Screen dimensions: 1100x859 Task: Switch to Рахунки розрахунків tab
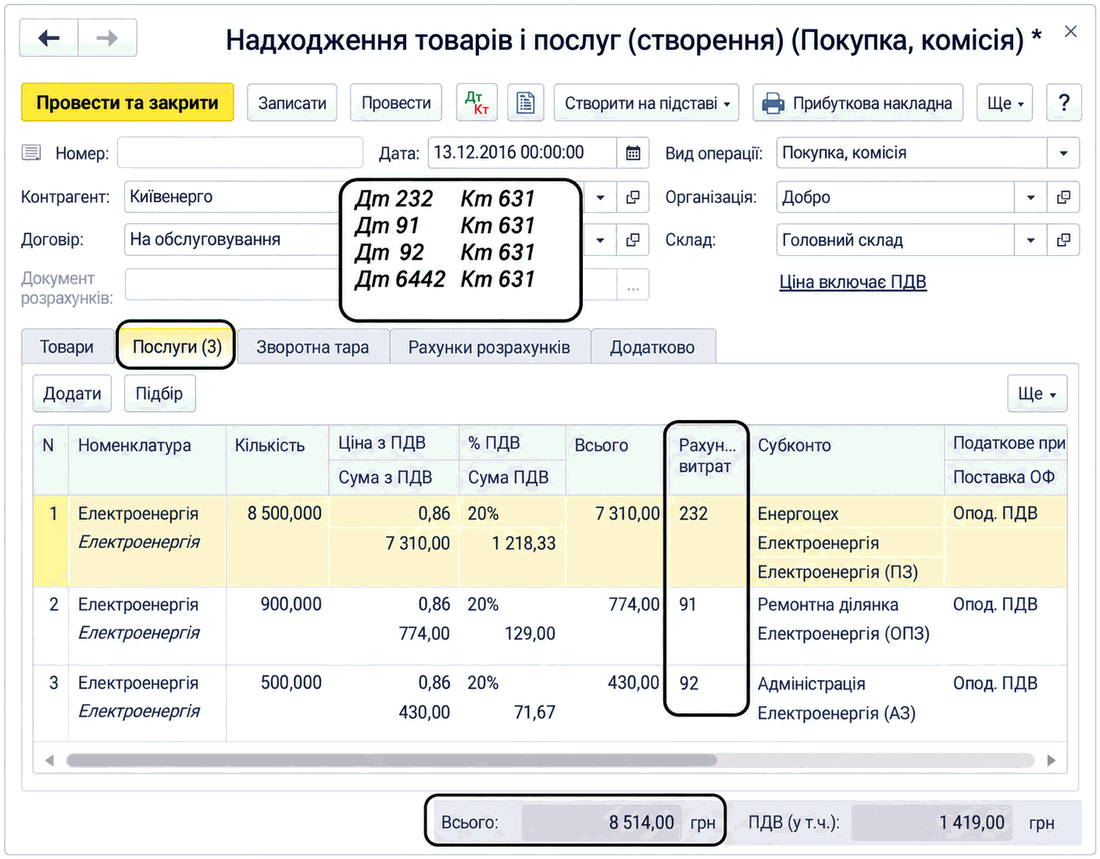point(489,347)
